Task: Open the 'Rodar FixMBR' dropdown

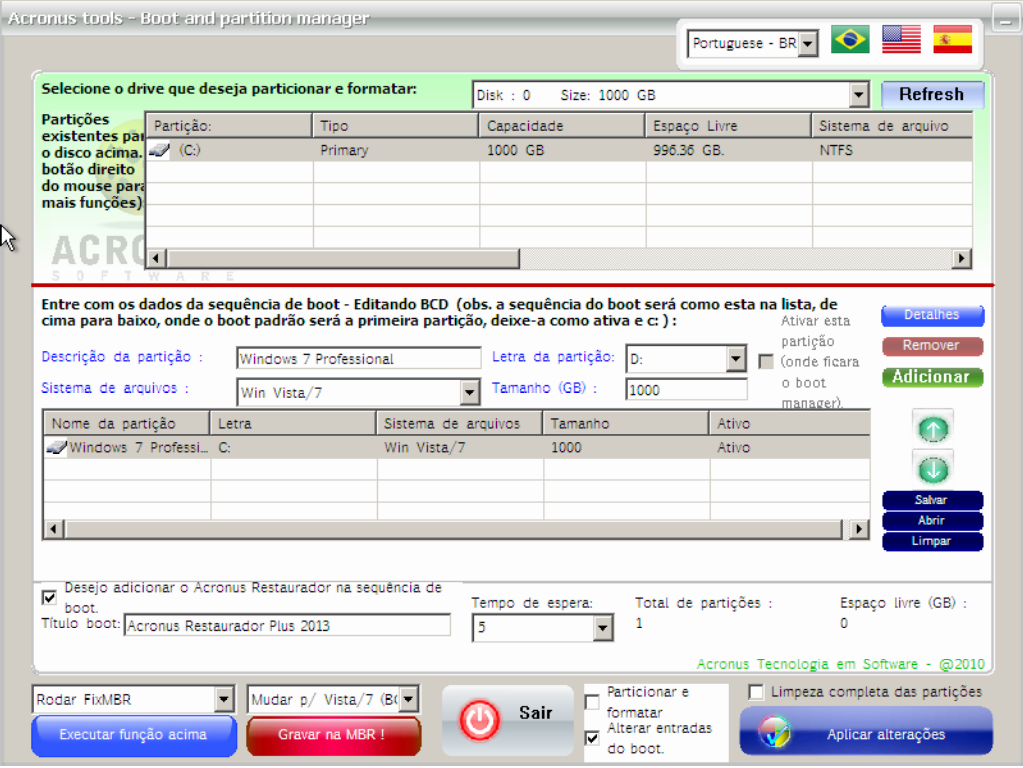Action: (224, 699)
